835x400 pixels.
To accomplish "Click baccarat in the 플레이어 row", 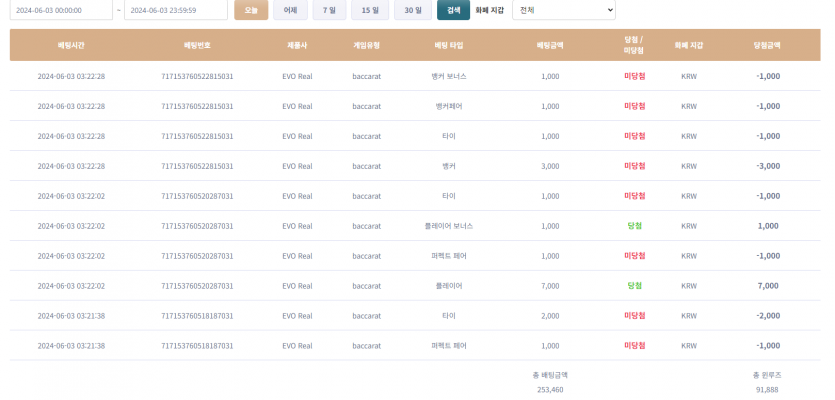I will pos(366,286).
